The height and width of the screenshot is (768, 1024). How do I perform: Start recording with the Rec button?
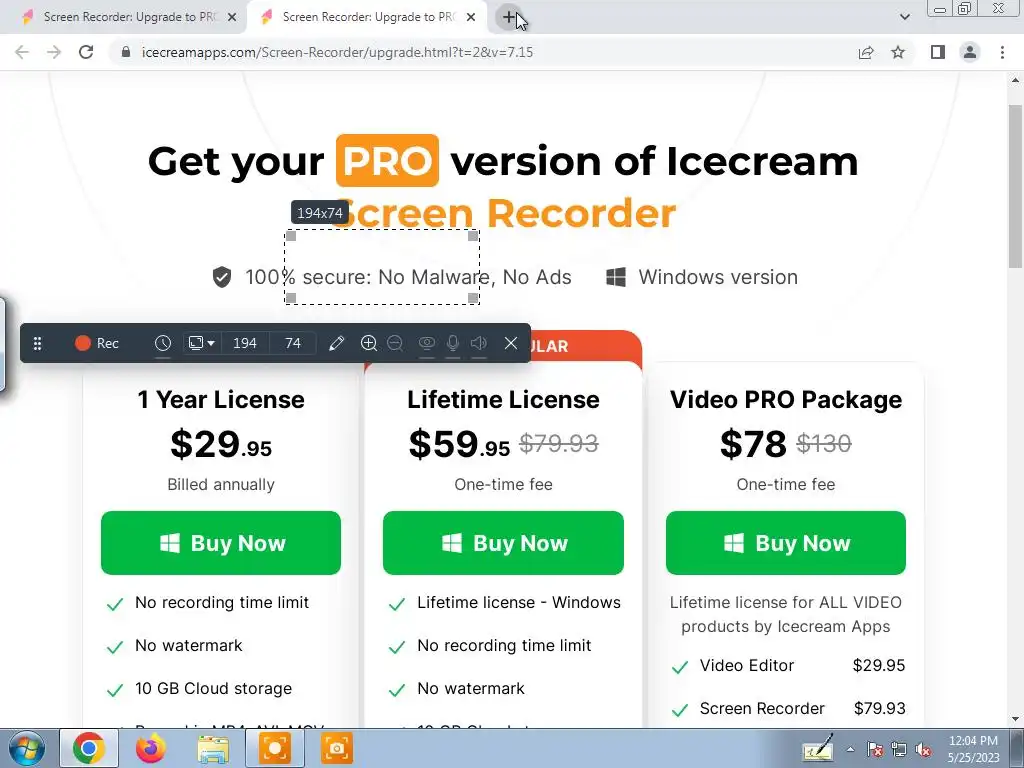point(97,343)
